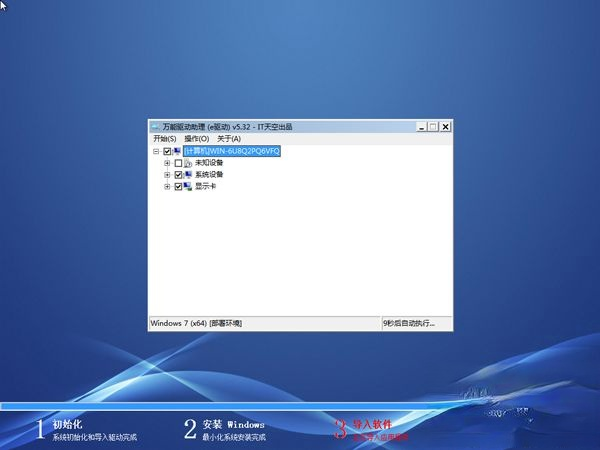Click the Windows 7 (x64) status text

(x=196, y=323)
